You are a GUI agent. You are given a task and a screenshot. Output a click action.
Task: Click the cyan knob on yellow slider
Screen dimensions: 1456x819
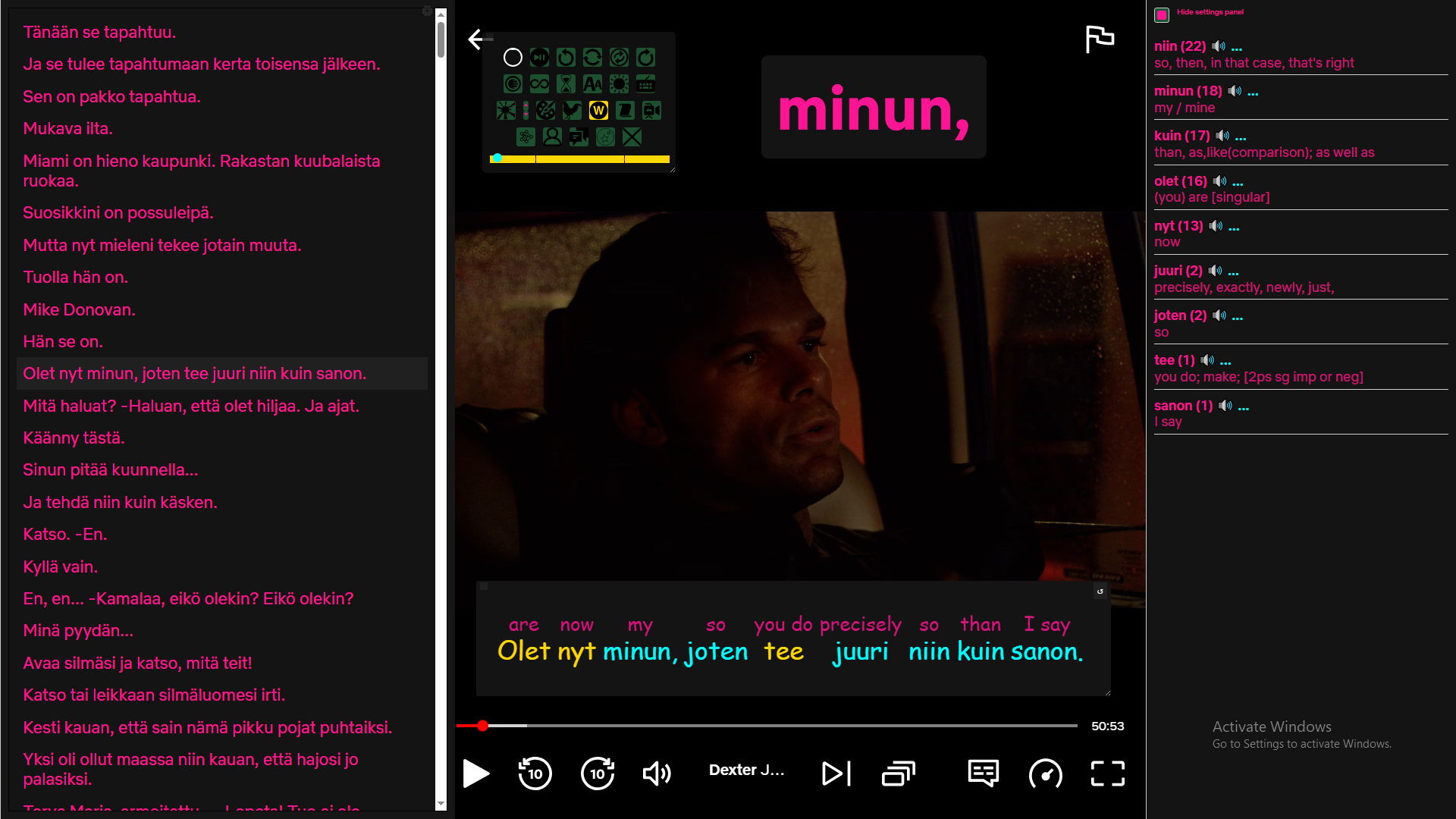[x=497, y=158]
